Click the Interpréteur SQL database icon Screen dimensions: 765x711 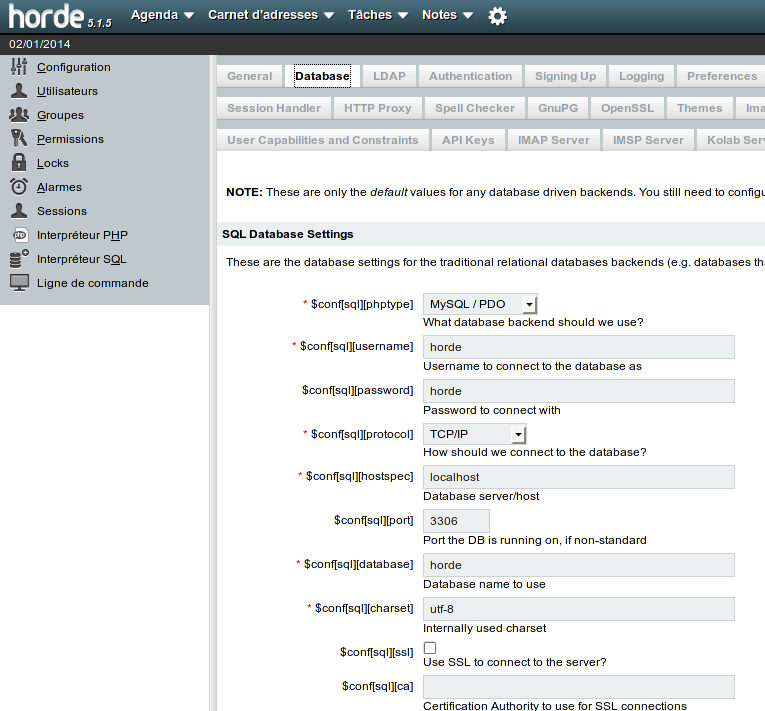[19, 259]
